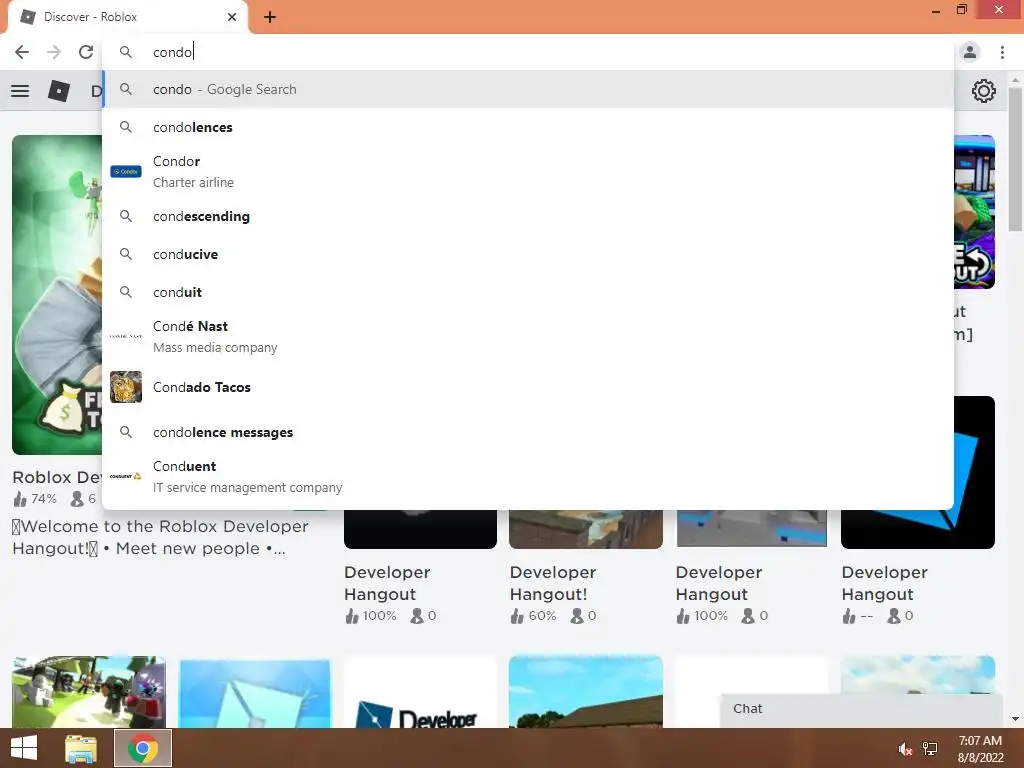Viewport: 1024px width, 768px height.
Task: Go back with the browser back arrow
Action: (22, 52)
